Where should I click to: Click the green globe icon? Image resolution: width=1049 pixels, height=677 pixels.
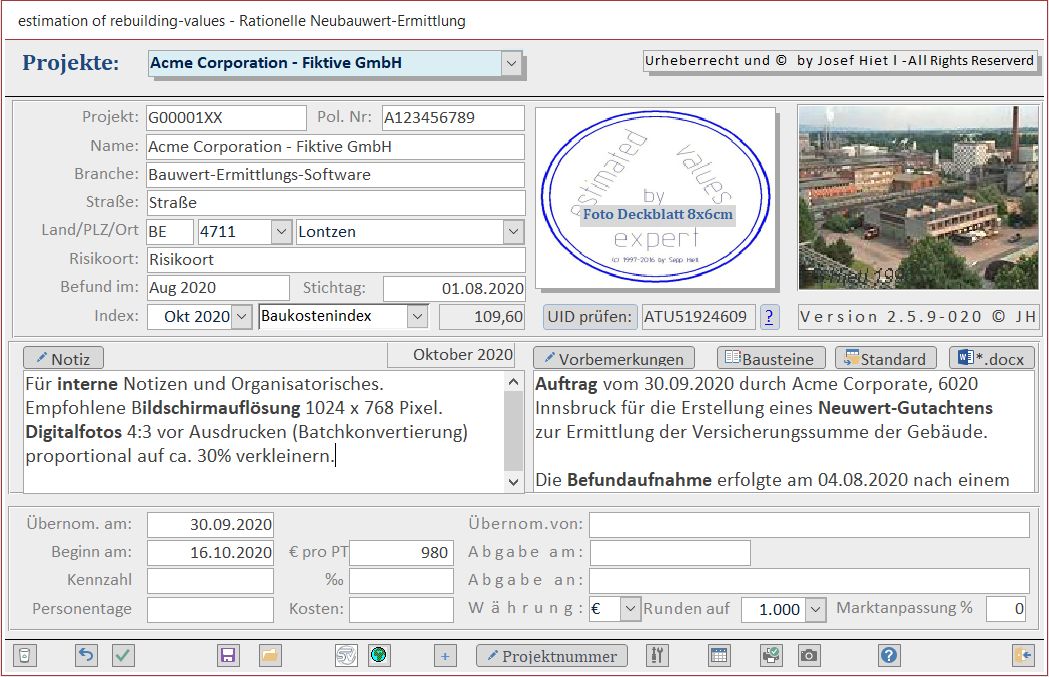click(379, 656)
